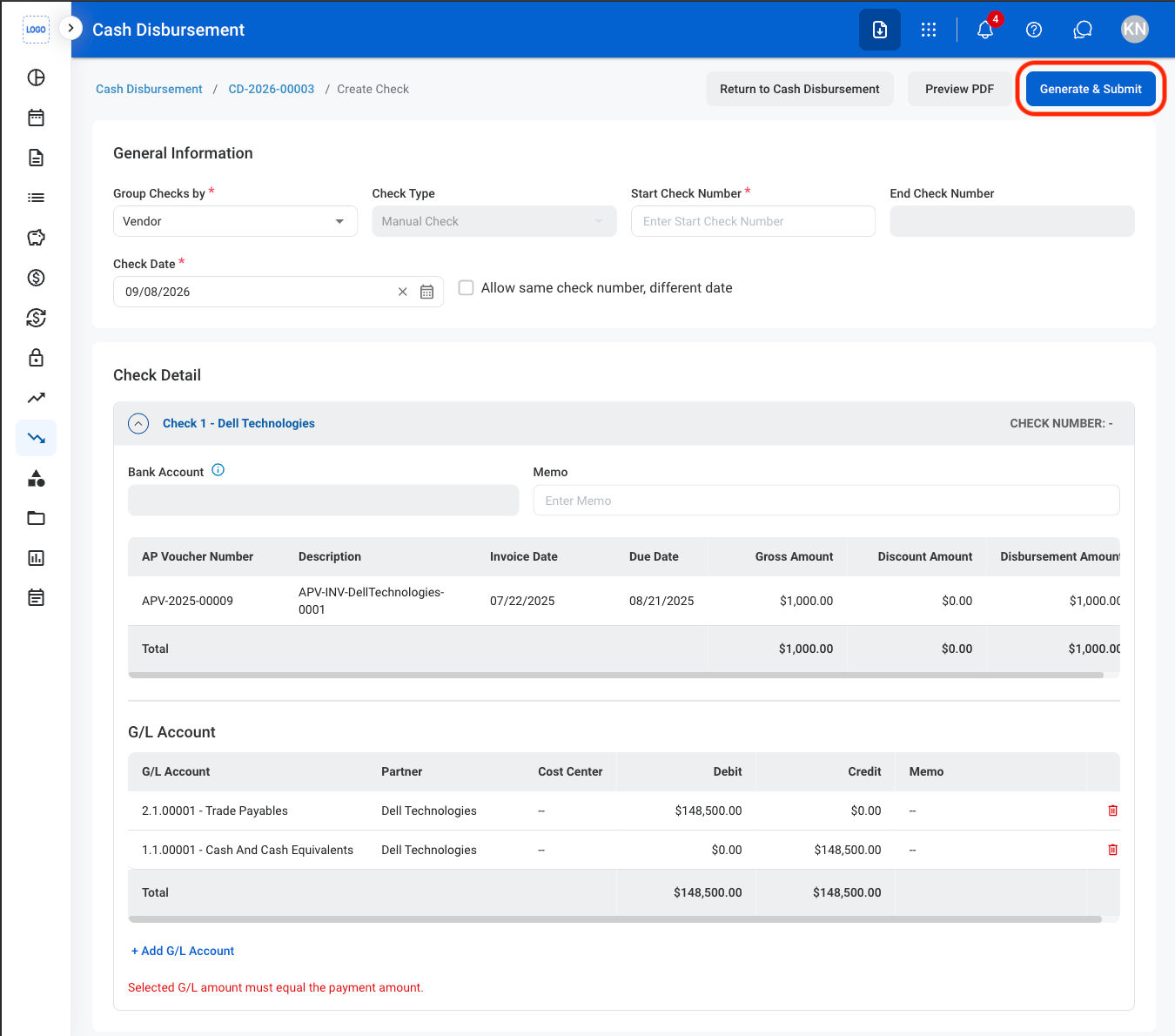
Task: Open notifications bell with 4 badge
Action: [x=985, y=30]
